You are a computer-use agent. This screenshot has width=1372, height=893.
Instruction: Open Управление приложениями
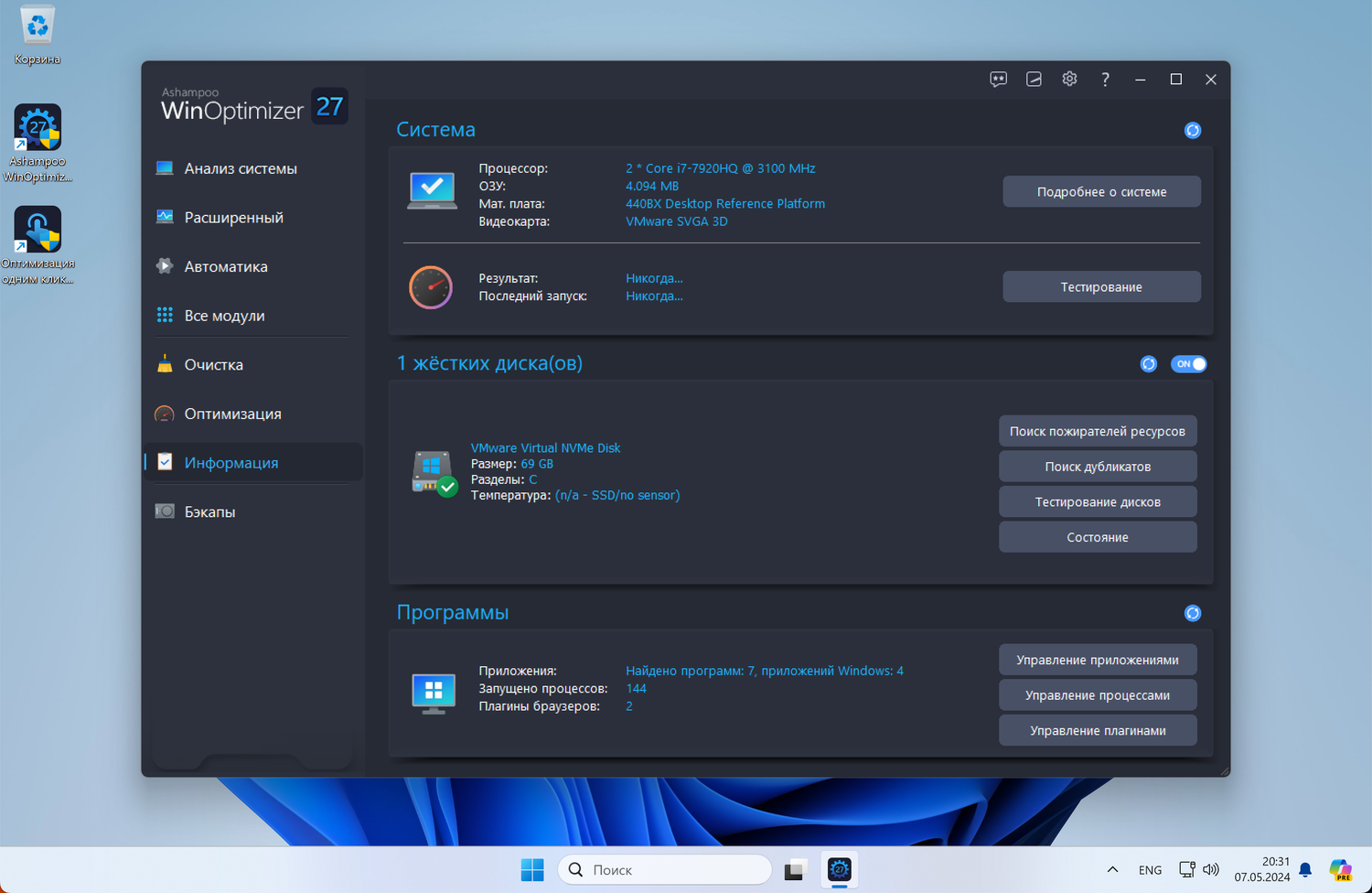pyautogui.click(x=1098, y=660)
